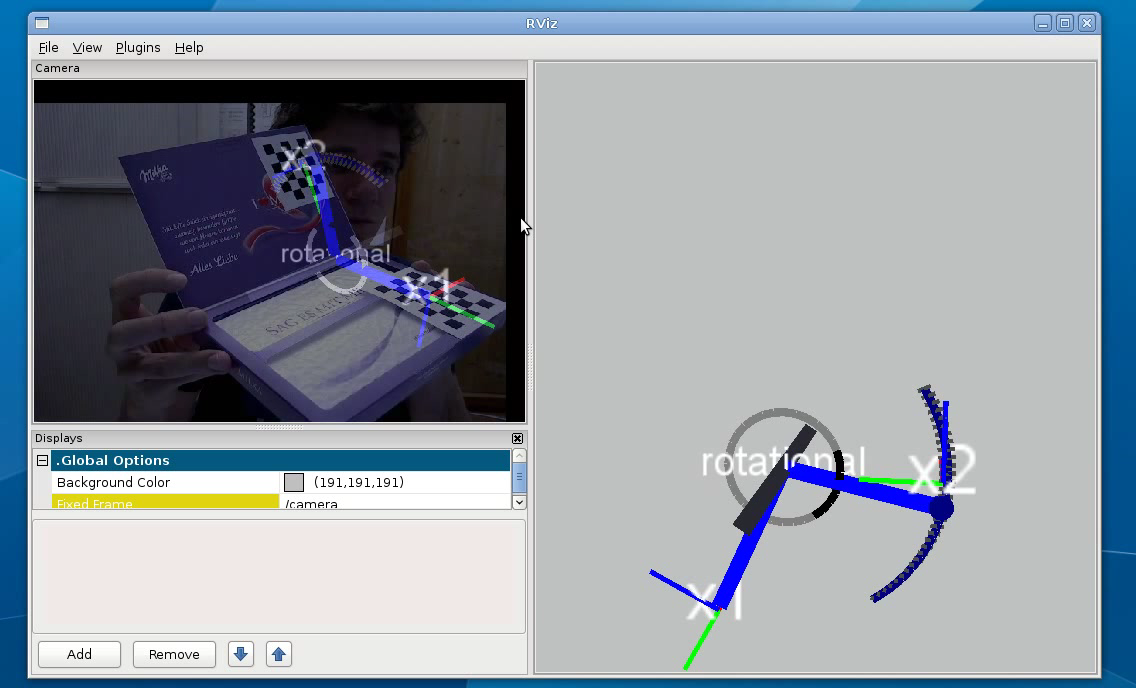The width and height of the screenshot is (1136, 688).
Task: Pick the Background Color swatch
Action: (x=293, y=482)
